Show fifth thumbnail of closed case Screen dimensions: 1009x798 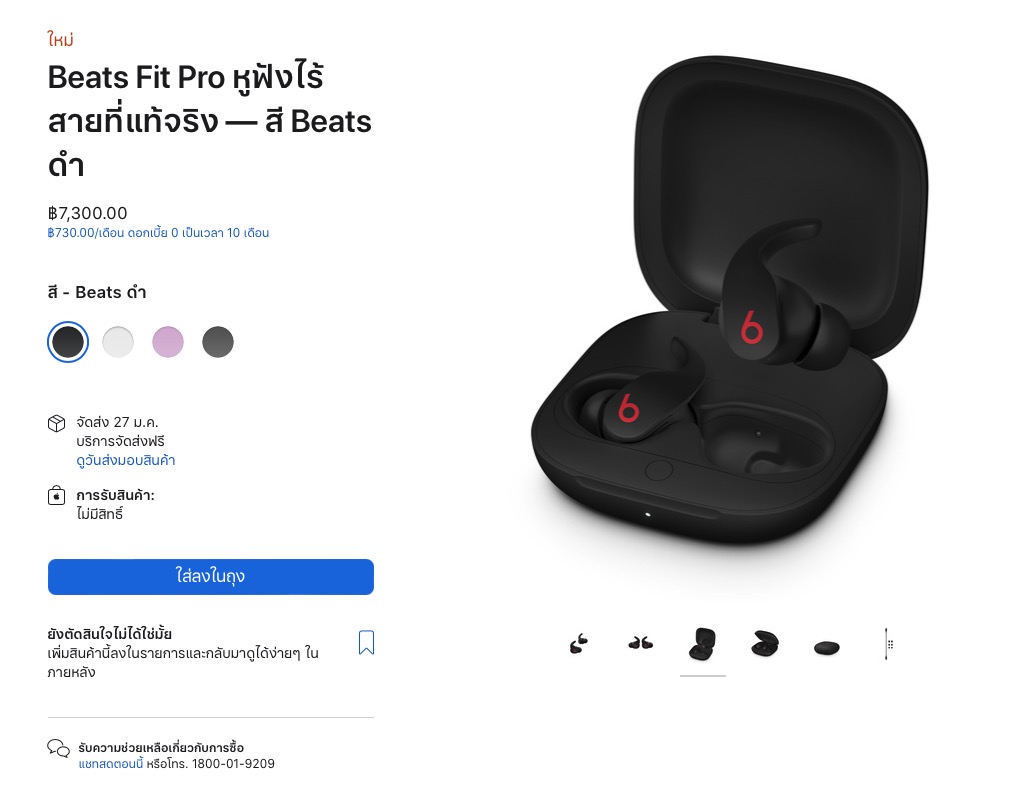[x=827, y=647]
